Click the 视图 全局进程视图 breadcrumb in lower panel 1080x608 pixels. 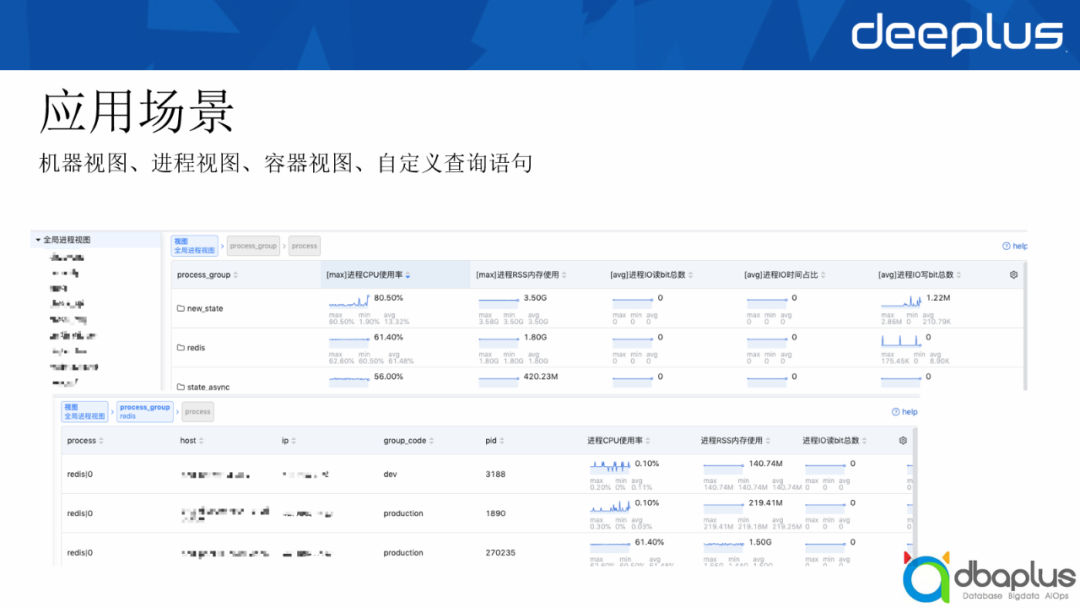point(85,412)
